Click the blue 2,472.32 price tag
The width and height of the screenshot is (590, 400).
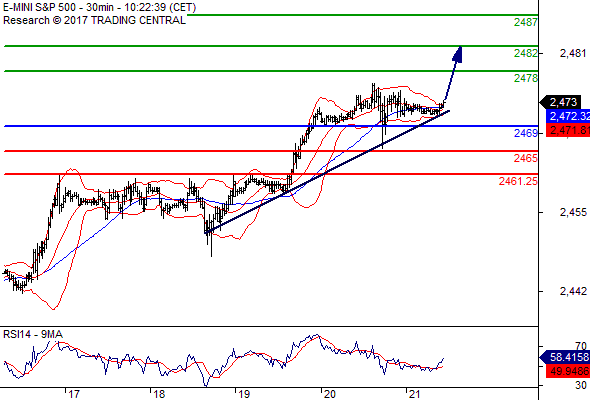[x=568, y=116]
